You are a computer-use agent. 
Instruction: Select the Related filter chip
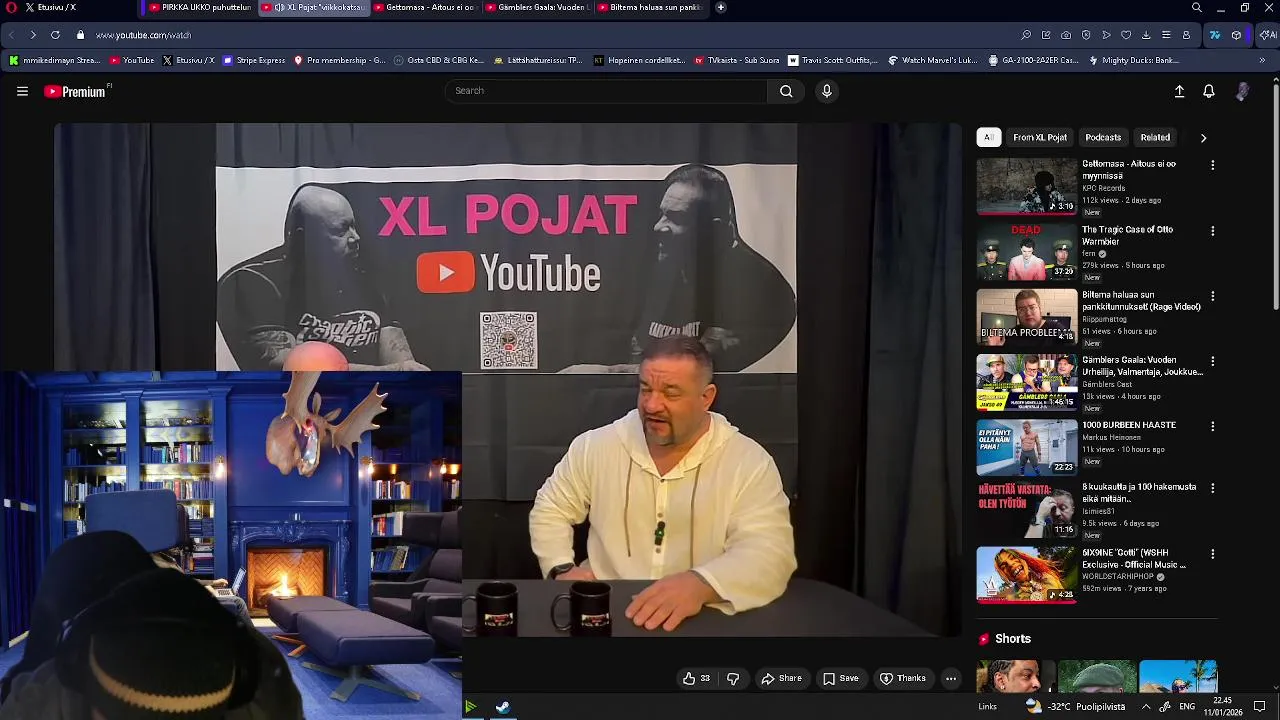point(1155,137)
